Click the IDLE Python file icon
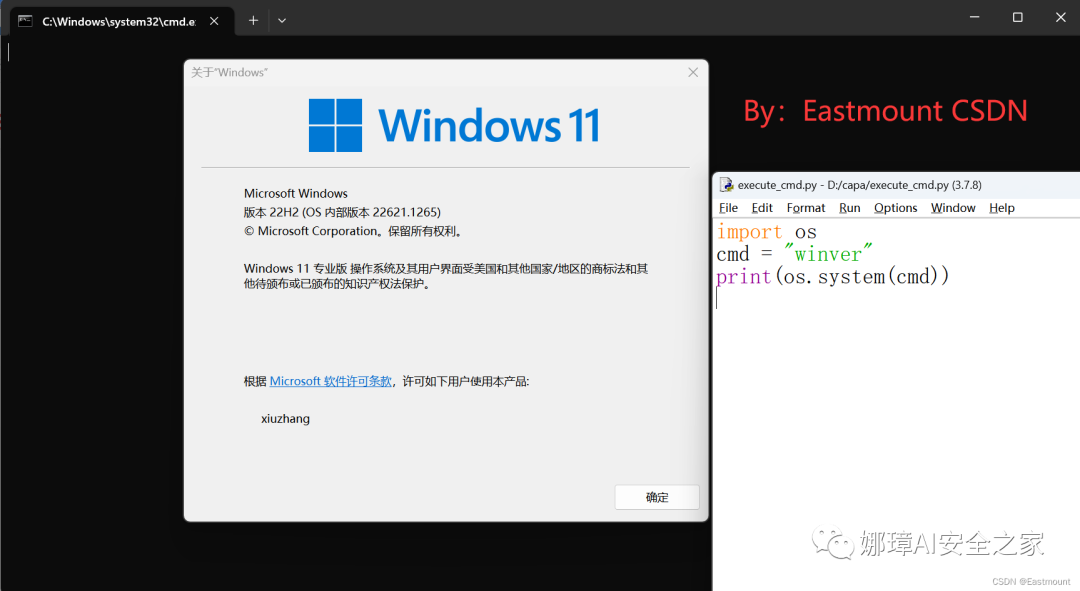This screenshot has height=591, width=1080. [726, 185]
